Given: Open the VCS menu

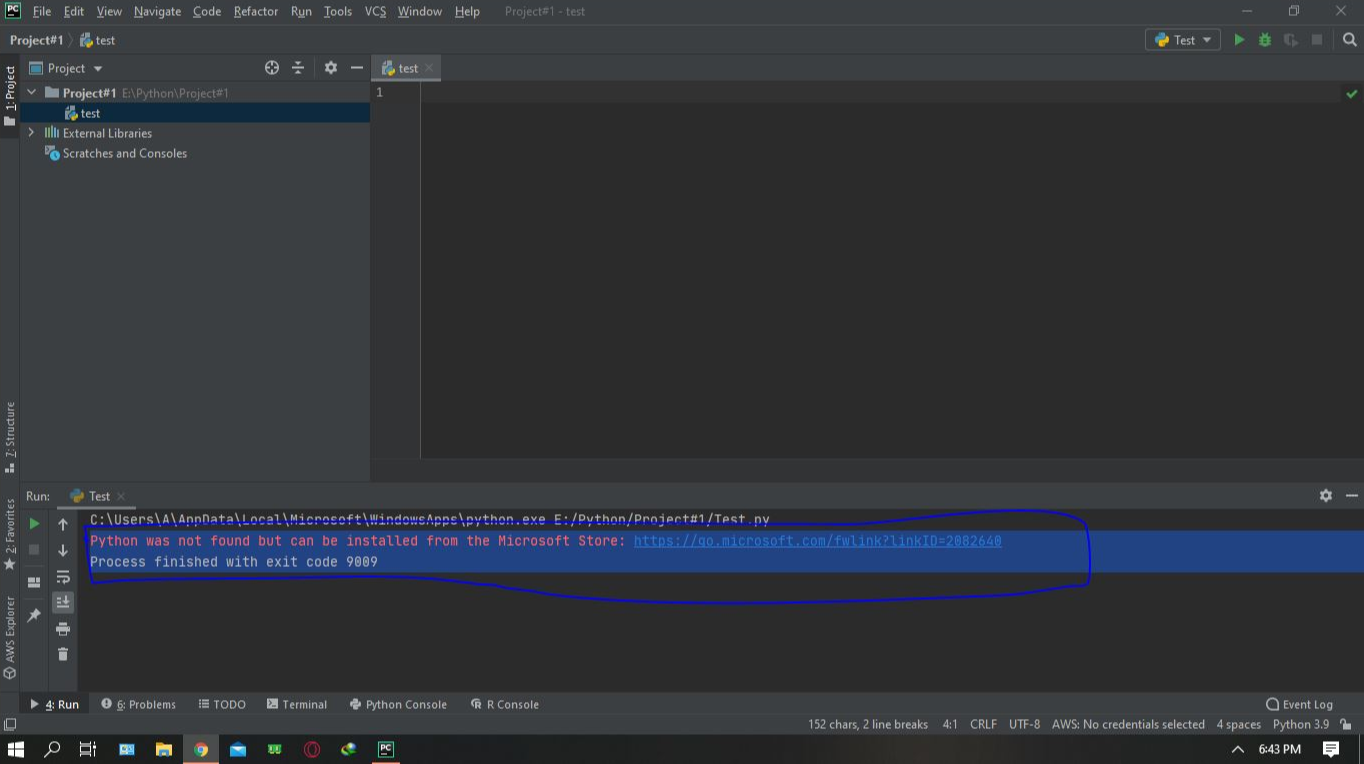Looking at the screenshot, I should click(x=375, y=12).
